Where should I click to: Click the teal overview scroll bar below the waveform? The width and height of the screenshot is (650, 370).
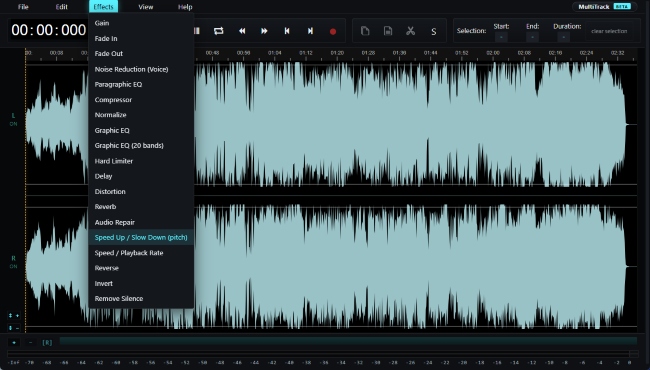click(x=348, y=341)
